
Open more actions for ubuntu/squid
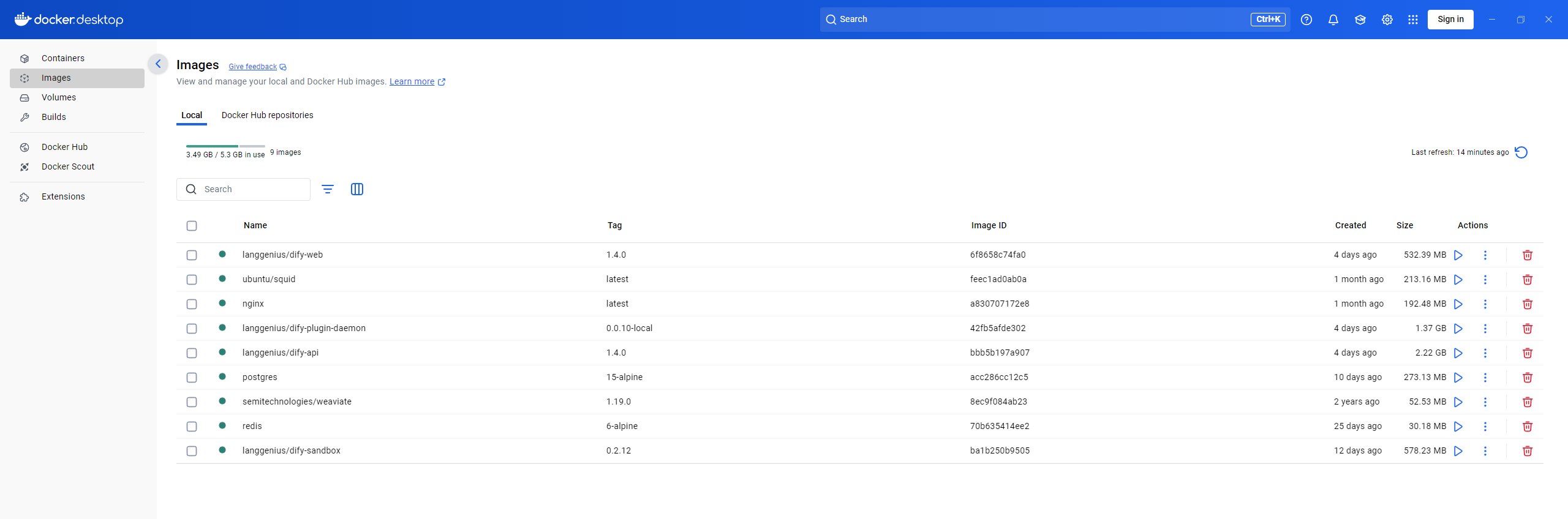(x=1485, y=280)
